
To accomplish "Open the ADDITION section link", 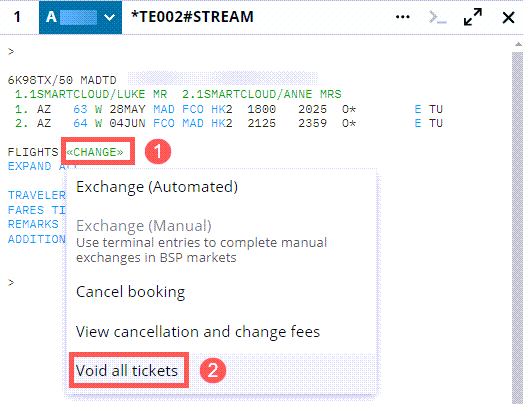I will coord(37,239).
